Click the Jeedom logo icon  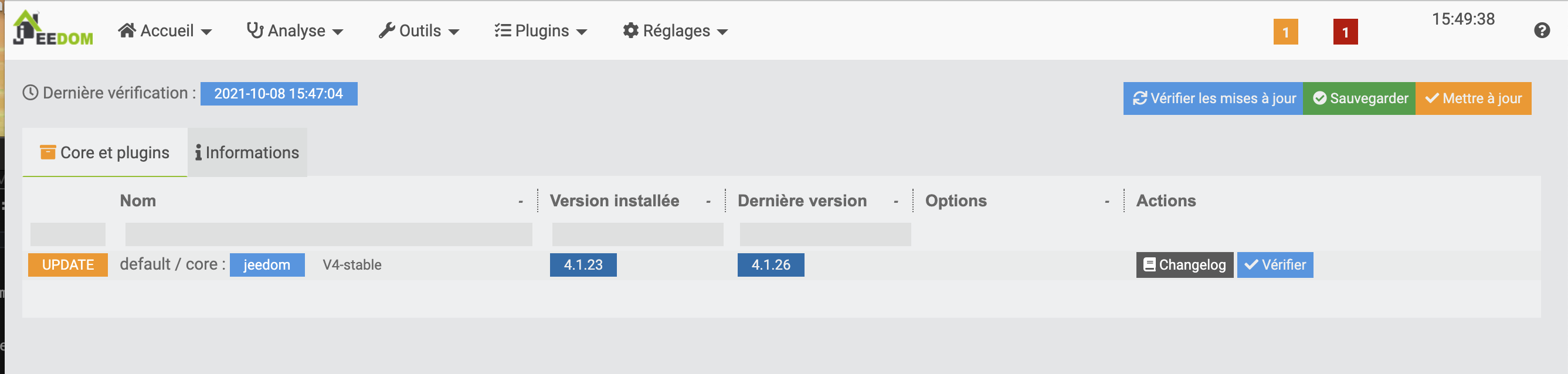[52, 28]
